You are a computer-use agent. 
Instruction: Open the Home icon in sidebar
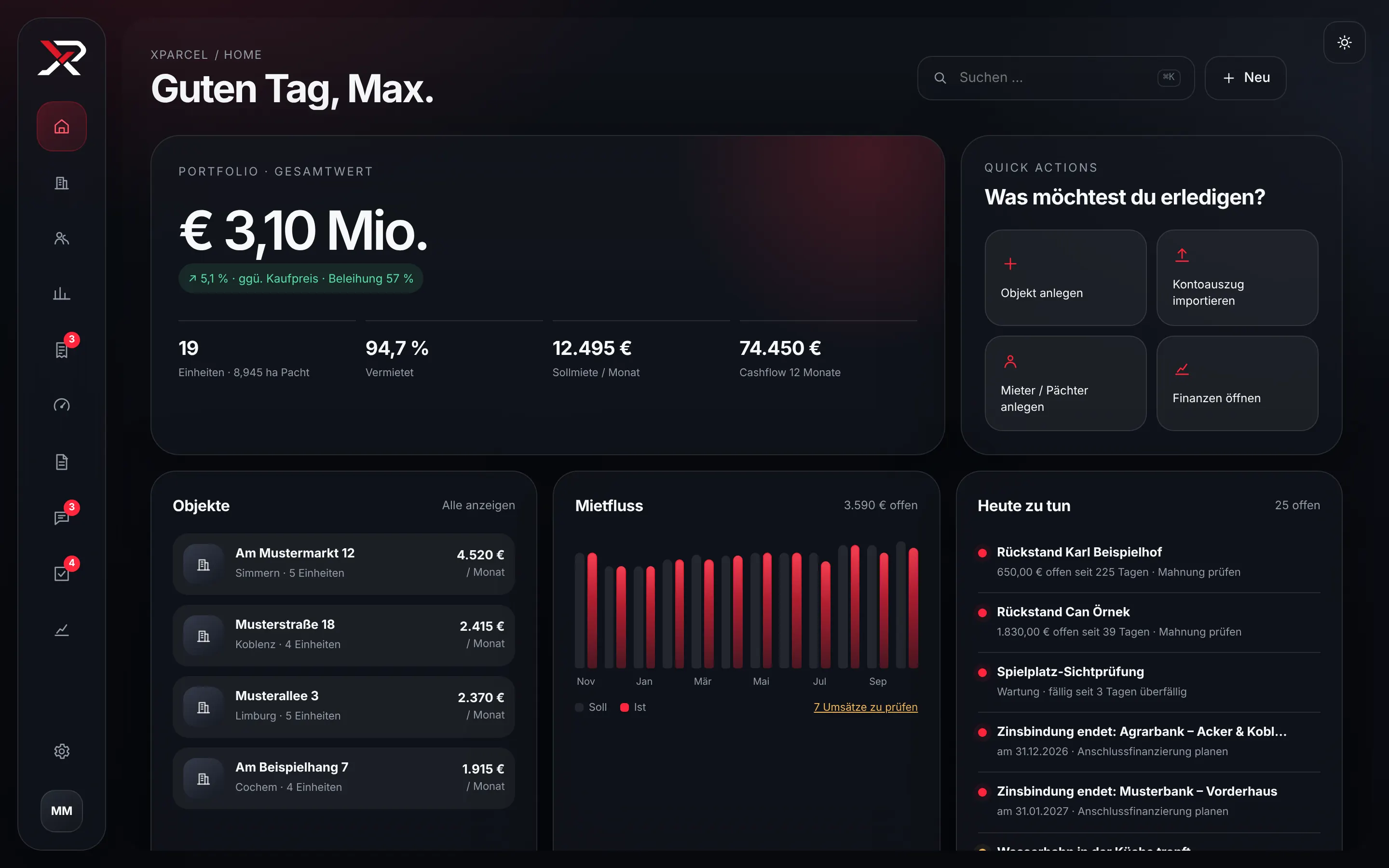click(61, 126)
